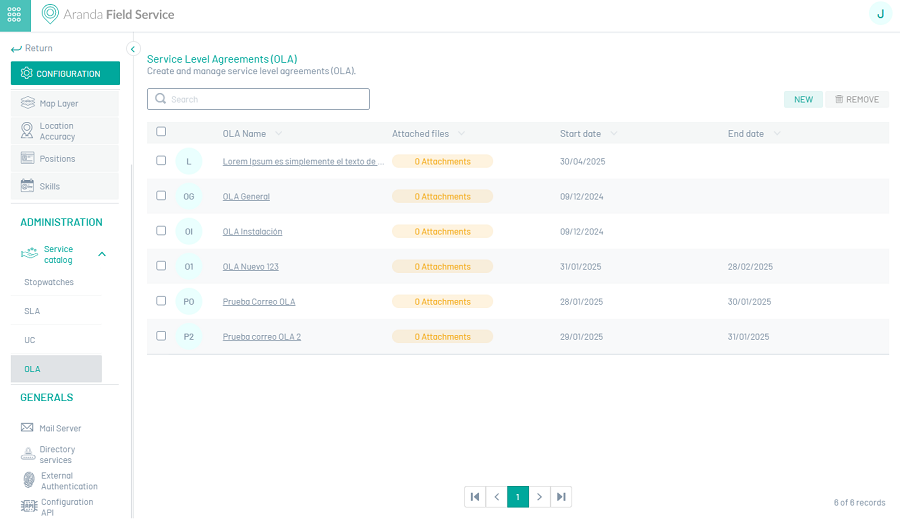The width and height of the screenshot is (900, 519).
Task: Select SLA in the Service catalog menu
Action: [x=32, y=311]
